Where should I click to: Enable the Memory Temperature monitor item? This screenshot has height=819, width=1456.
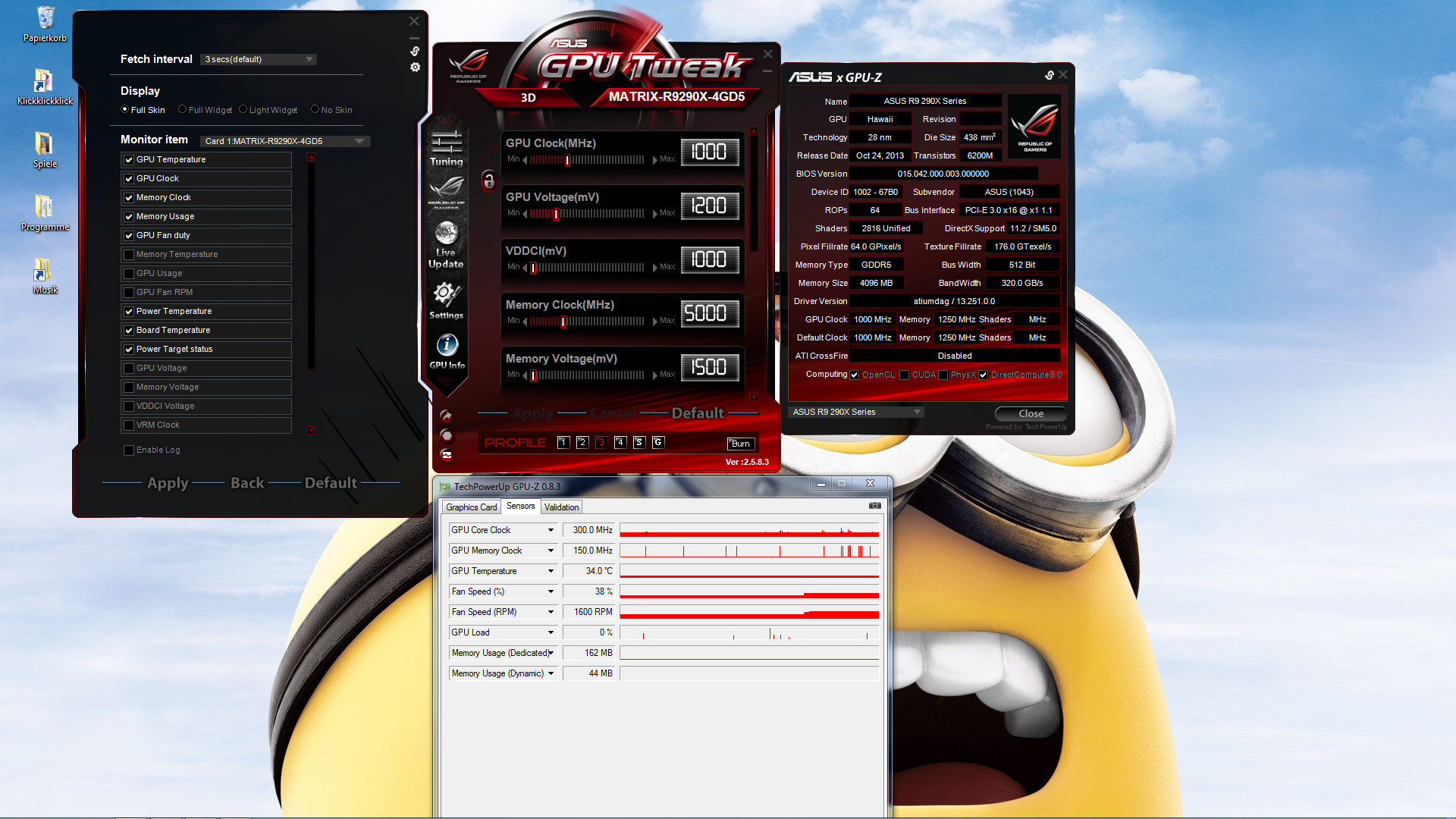click(129, 255)
